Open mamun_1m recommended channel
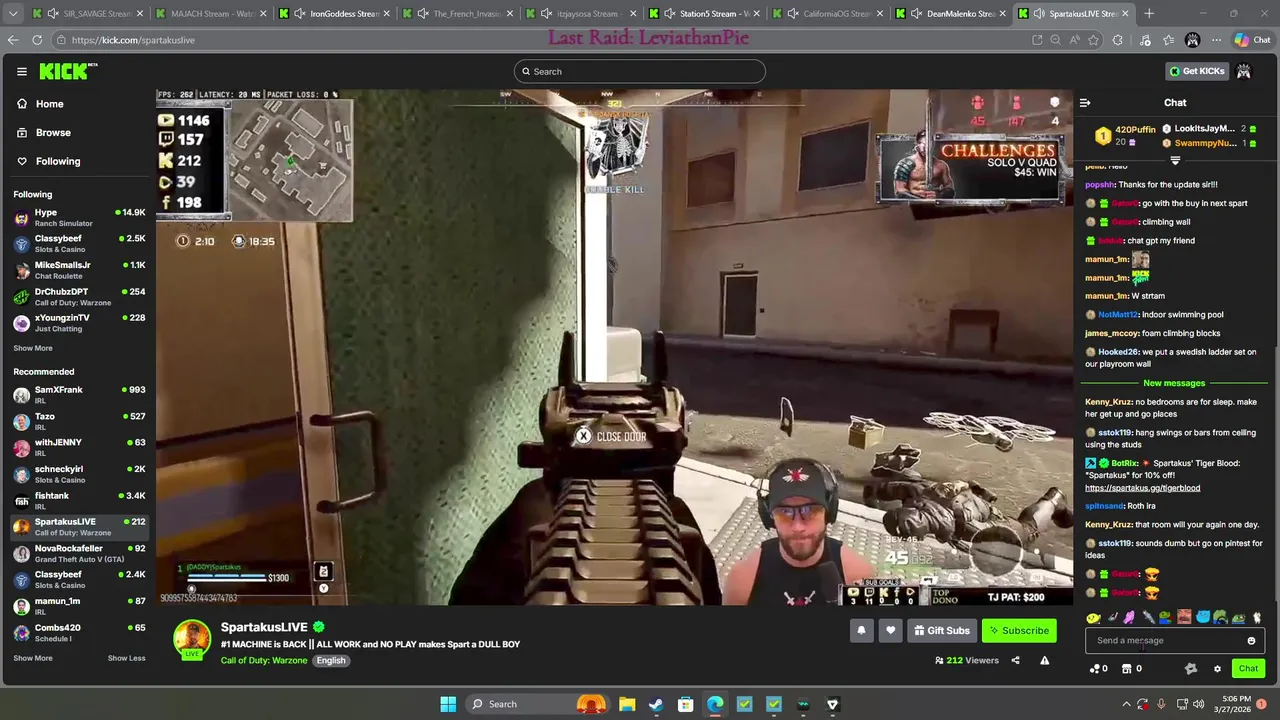 (x=78, y=606)
